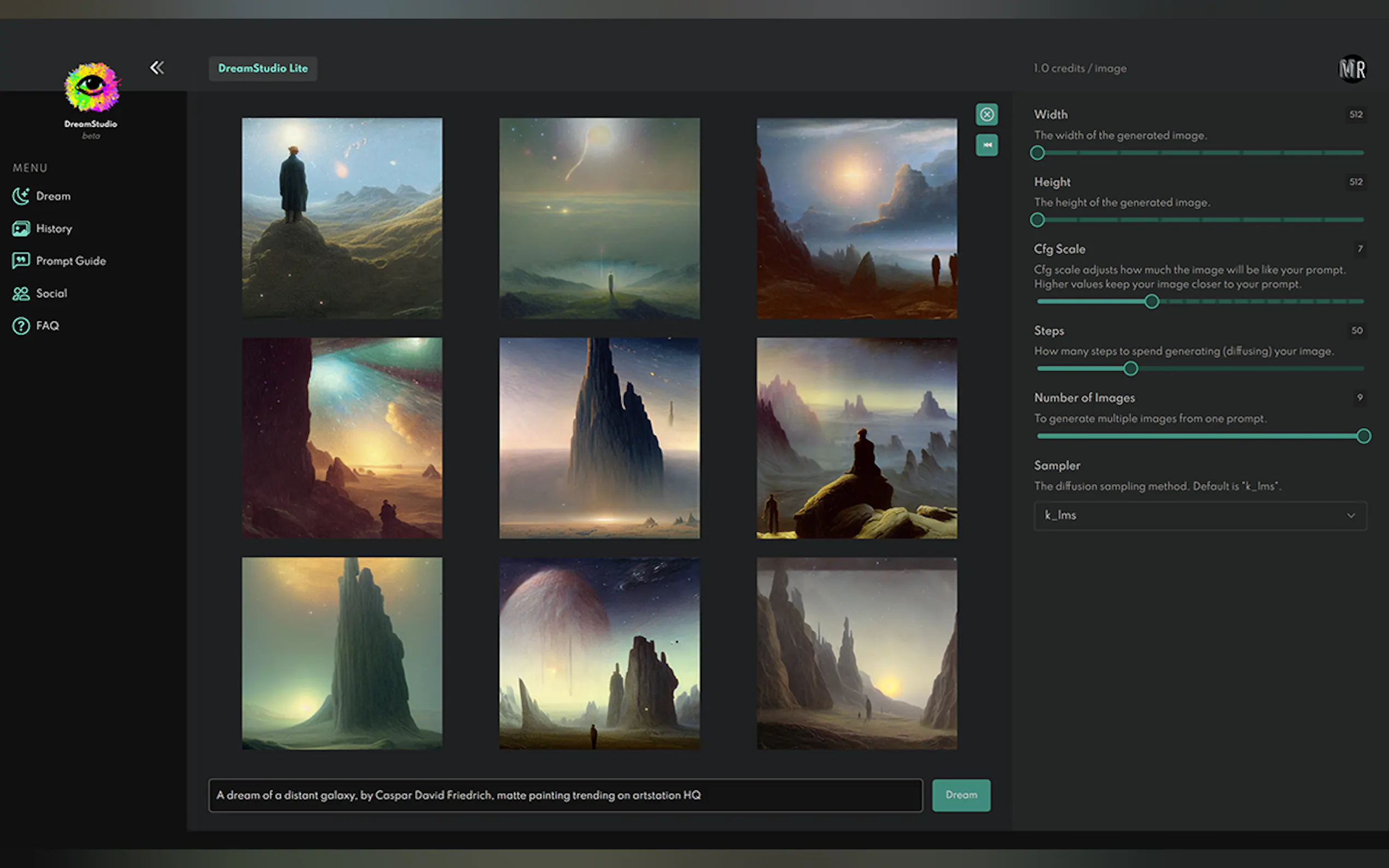Click the FAQ question mark icon
The width and height of the screenshot is (1389, 868).
pos(21,326)
